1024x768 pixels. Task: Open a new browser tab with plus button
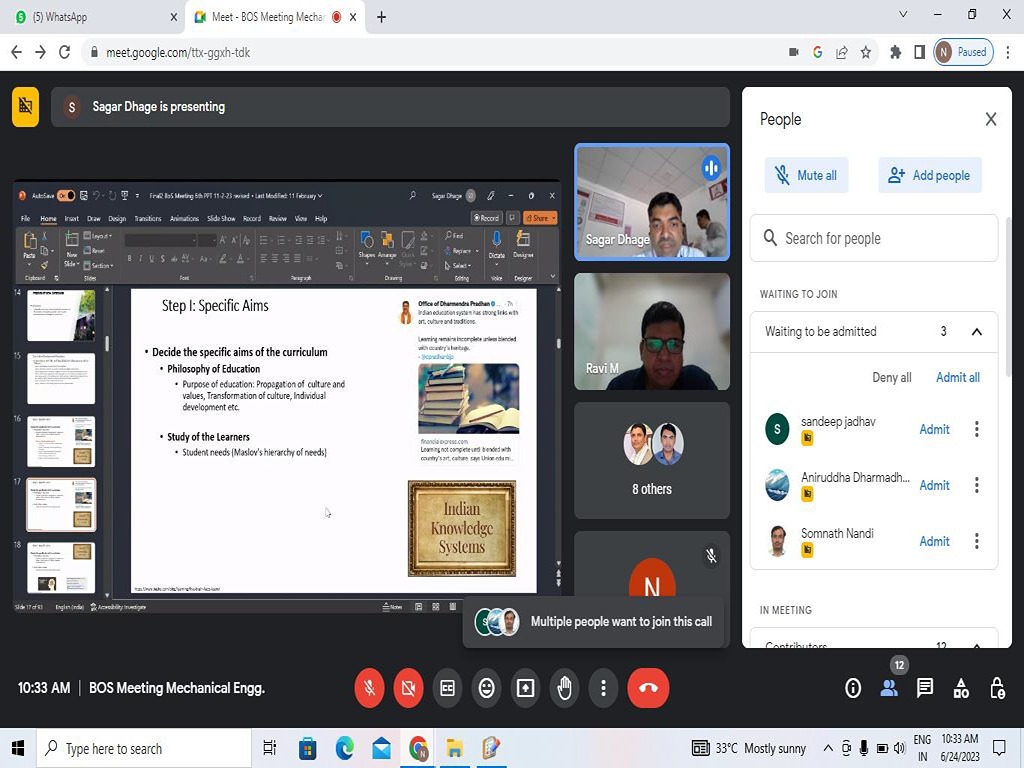[381, 17]
